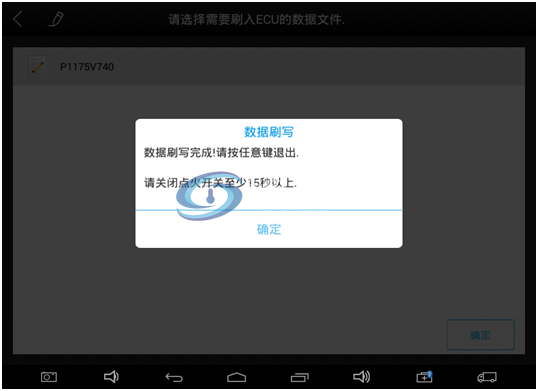Tap the truck vehicle connection icon
Viewport: 538px width, 391px height.
tap(487, 377)
